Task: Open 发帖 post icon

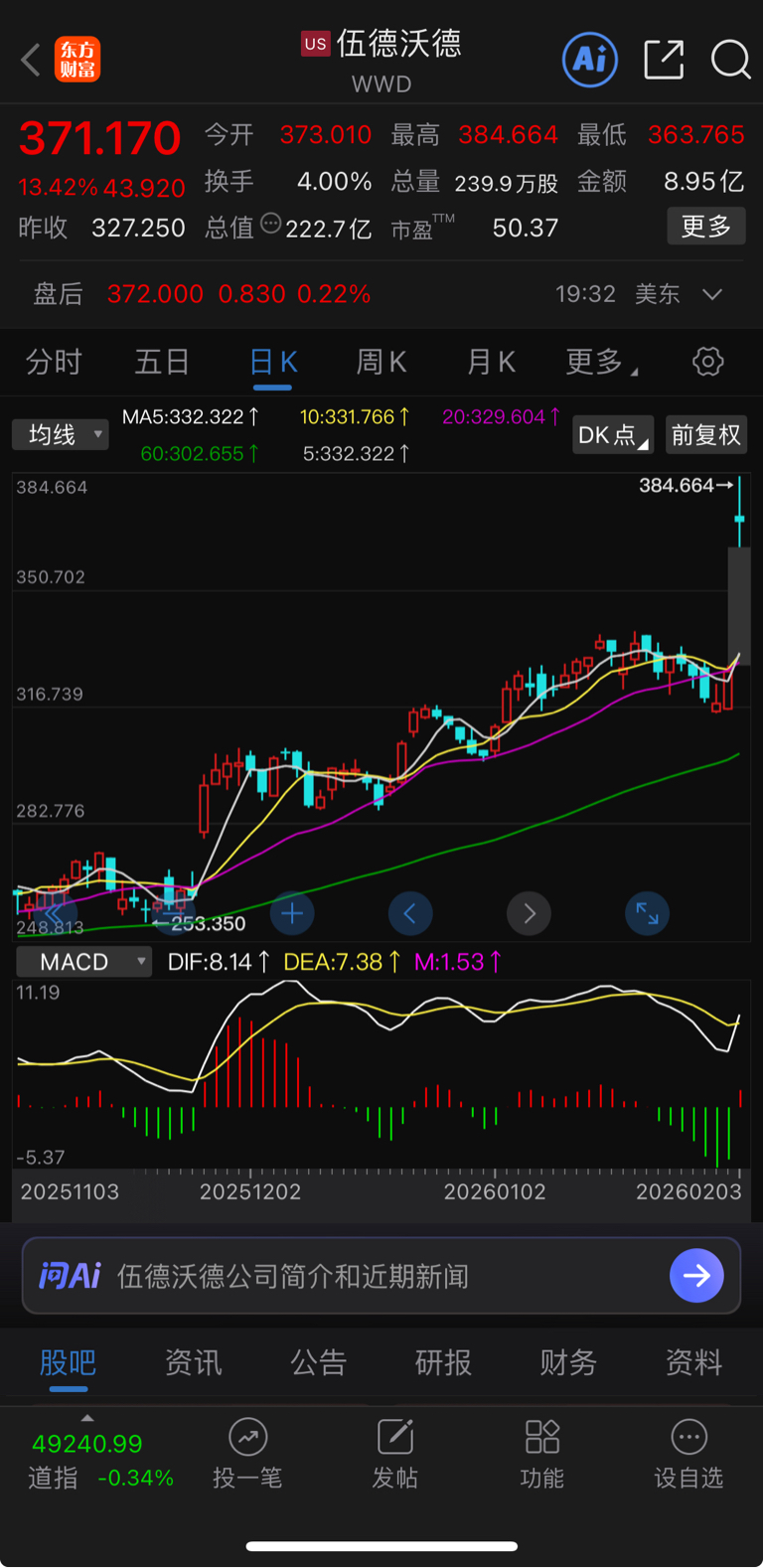Action: (394, 1437)
